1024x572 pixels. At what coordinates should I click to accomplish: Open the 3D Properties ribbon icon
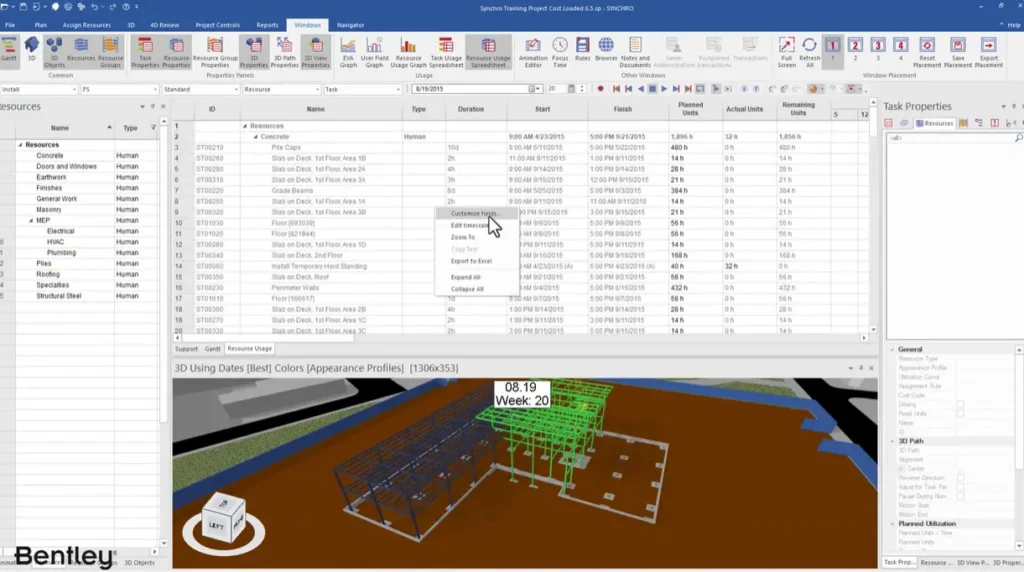click(253, 52)
